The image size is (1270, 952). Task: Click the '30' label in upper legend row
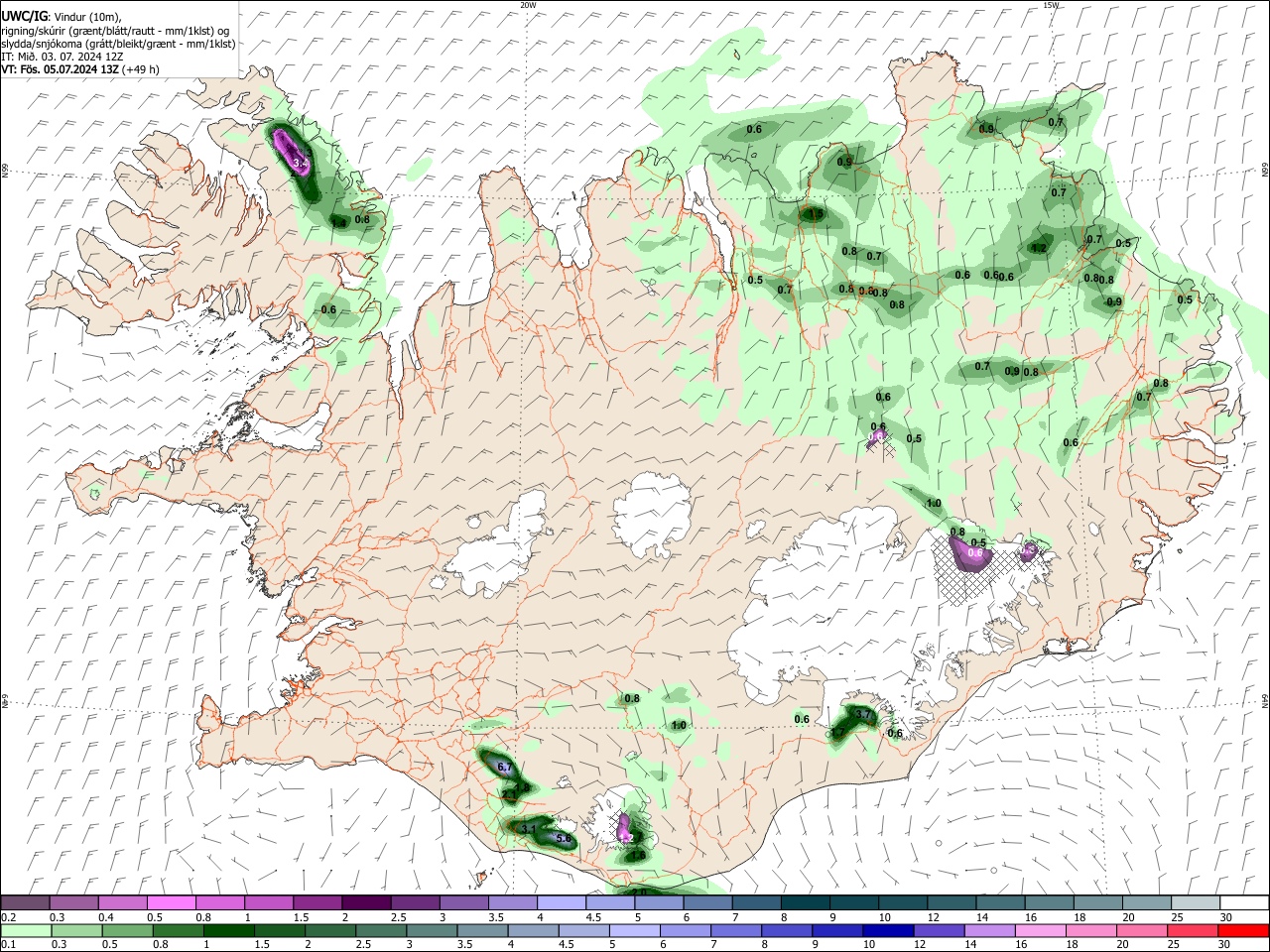[1226, 917]
